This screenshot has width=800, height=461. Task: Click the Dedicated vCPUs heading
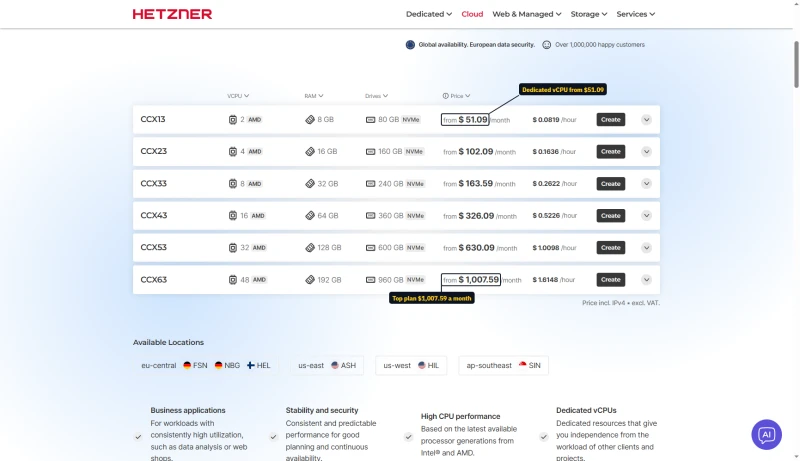[x=586, y=410]
